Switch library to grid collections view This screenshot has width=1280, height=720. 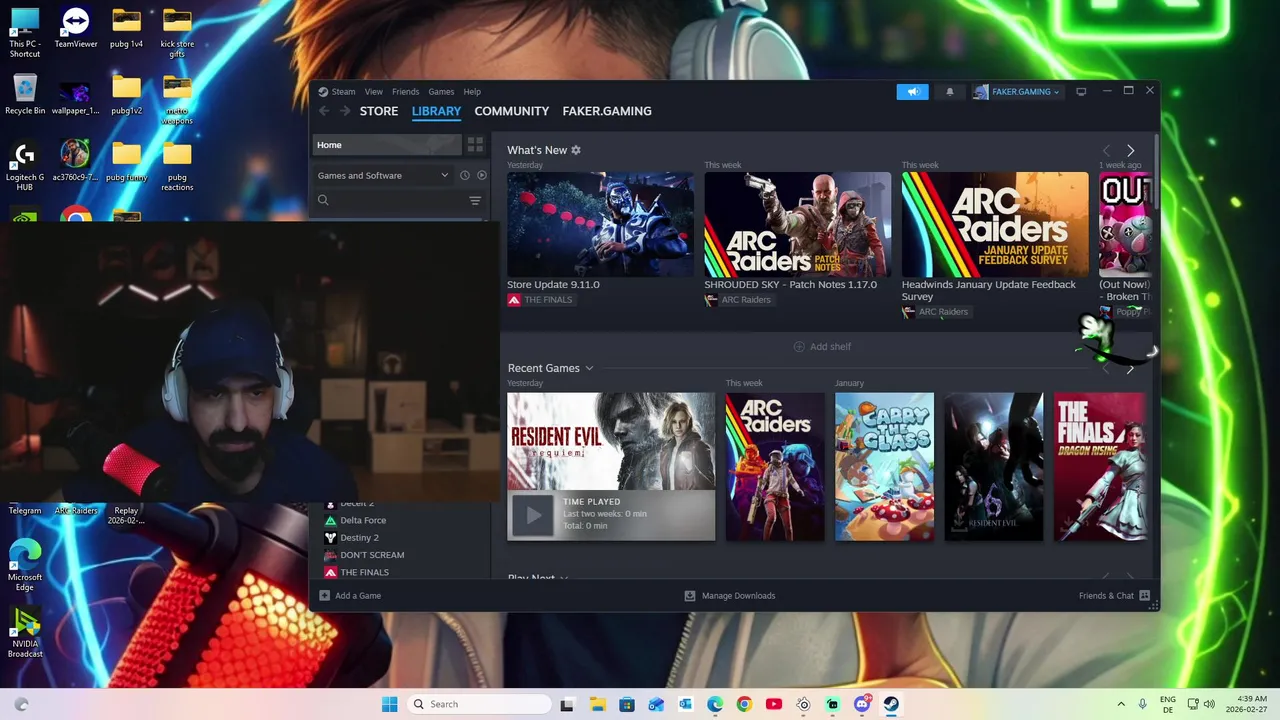(x=475, y=145)
